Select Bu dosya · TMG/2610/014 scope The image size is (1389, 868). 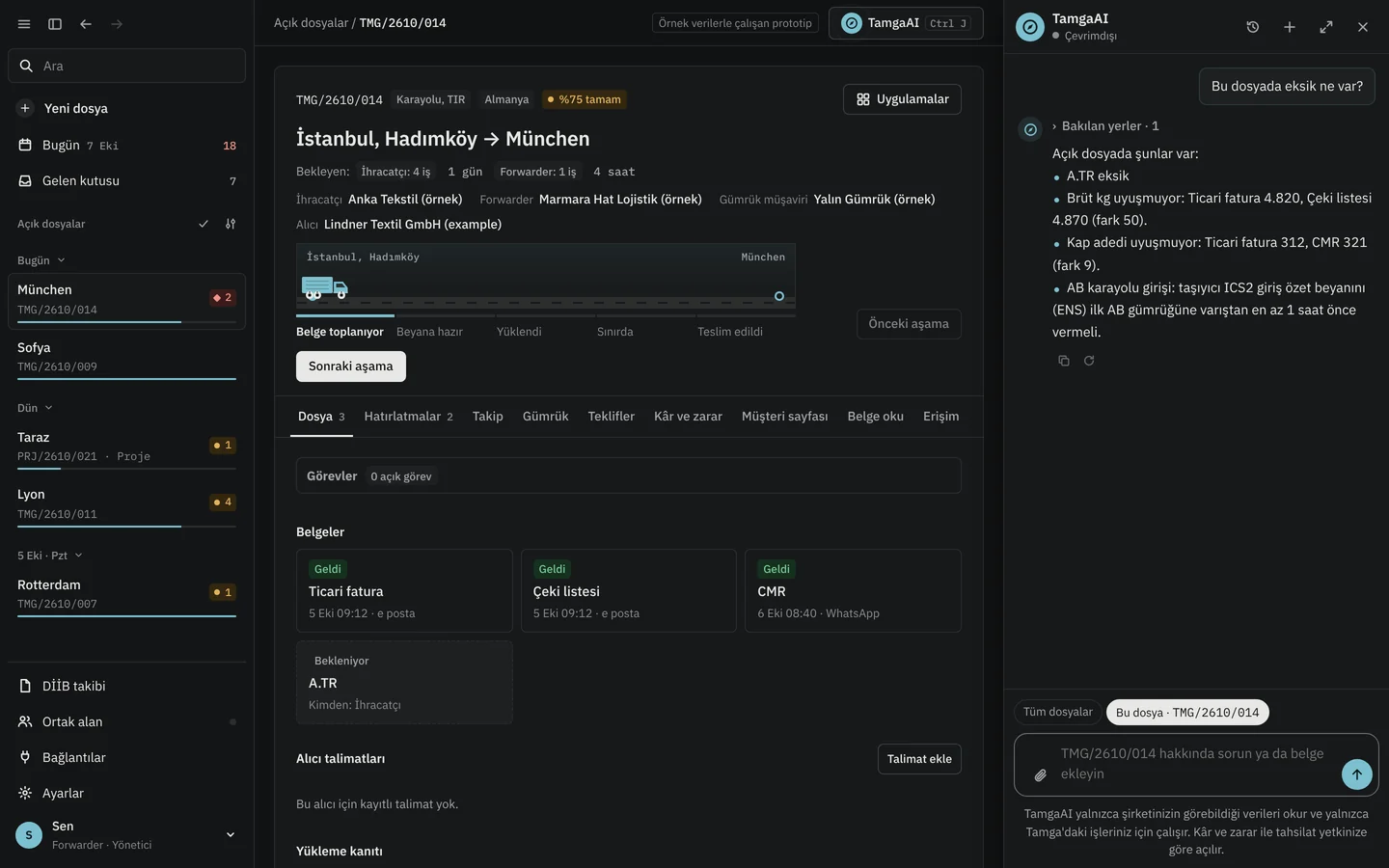[1187, 713]
